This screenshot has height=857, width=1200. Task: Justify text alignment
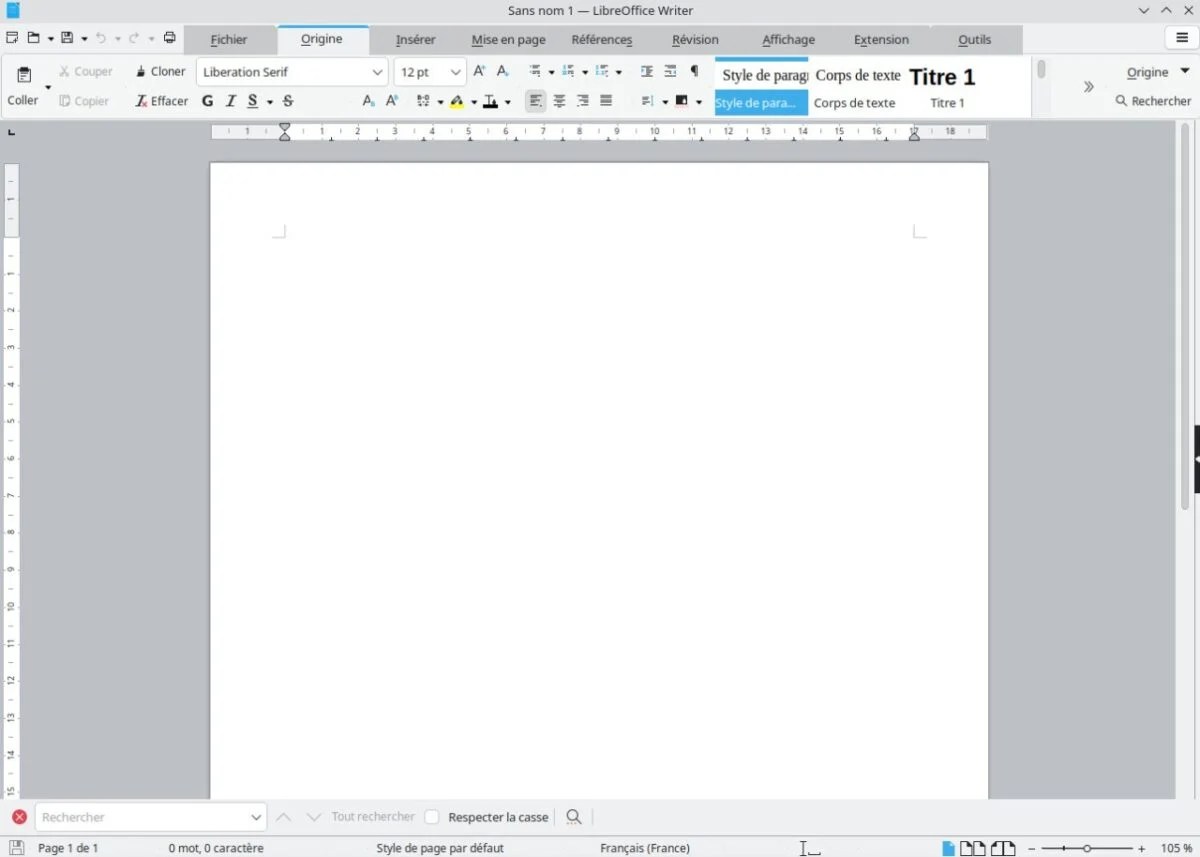click(x=606, y=101)
